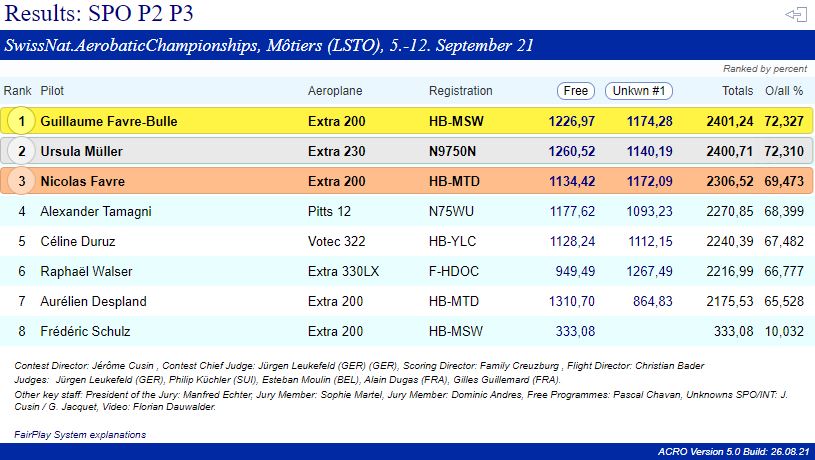The height and width of the screenshot is (460, 815).
Task: Click the rank 2 circle badge
Action: [19, 152]
